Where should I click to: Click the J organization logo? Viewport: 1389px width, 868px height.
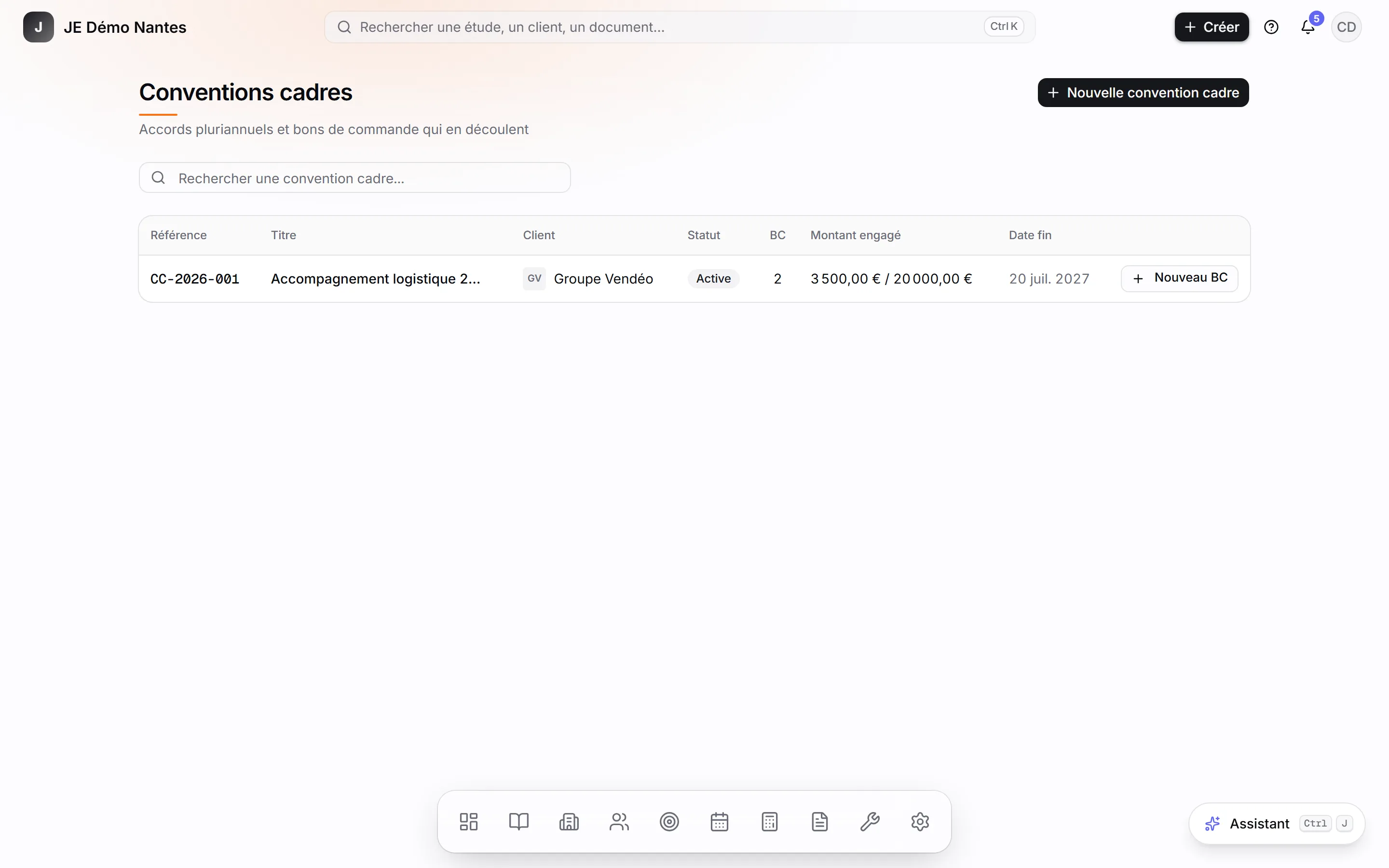point(39,27)
